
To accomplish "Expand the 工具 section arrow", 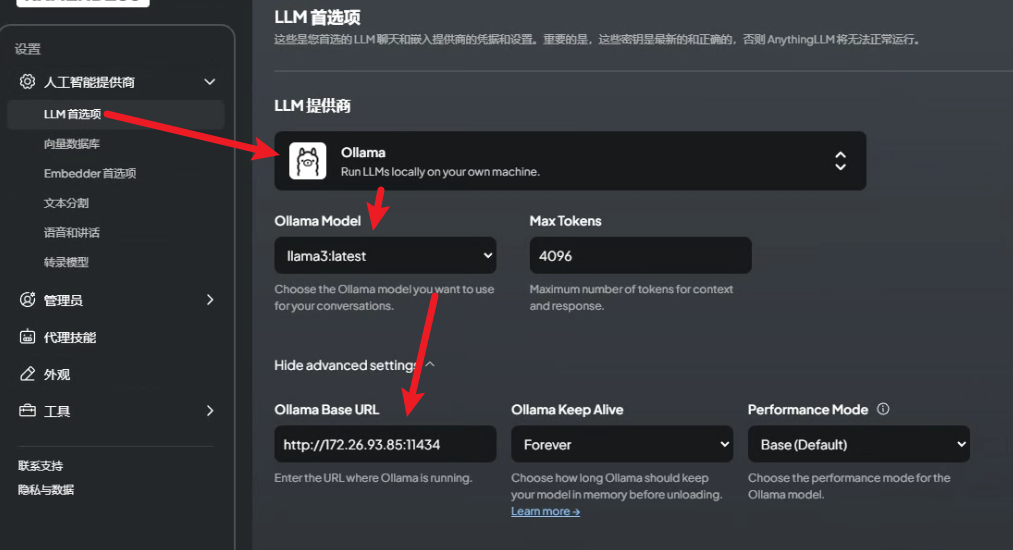I will [x=209, y=411].
